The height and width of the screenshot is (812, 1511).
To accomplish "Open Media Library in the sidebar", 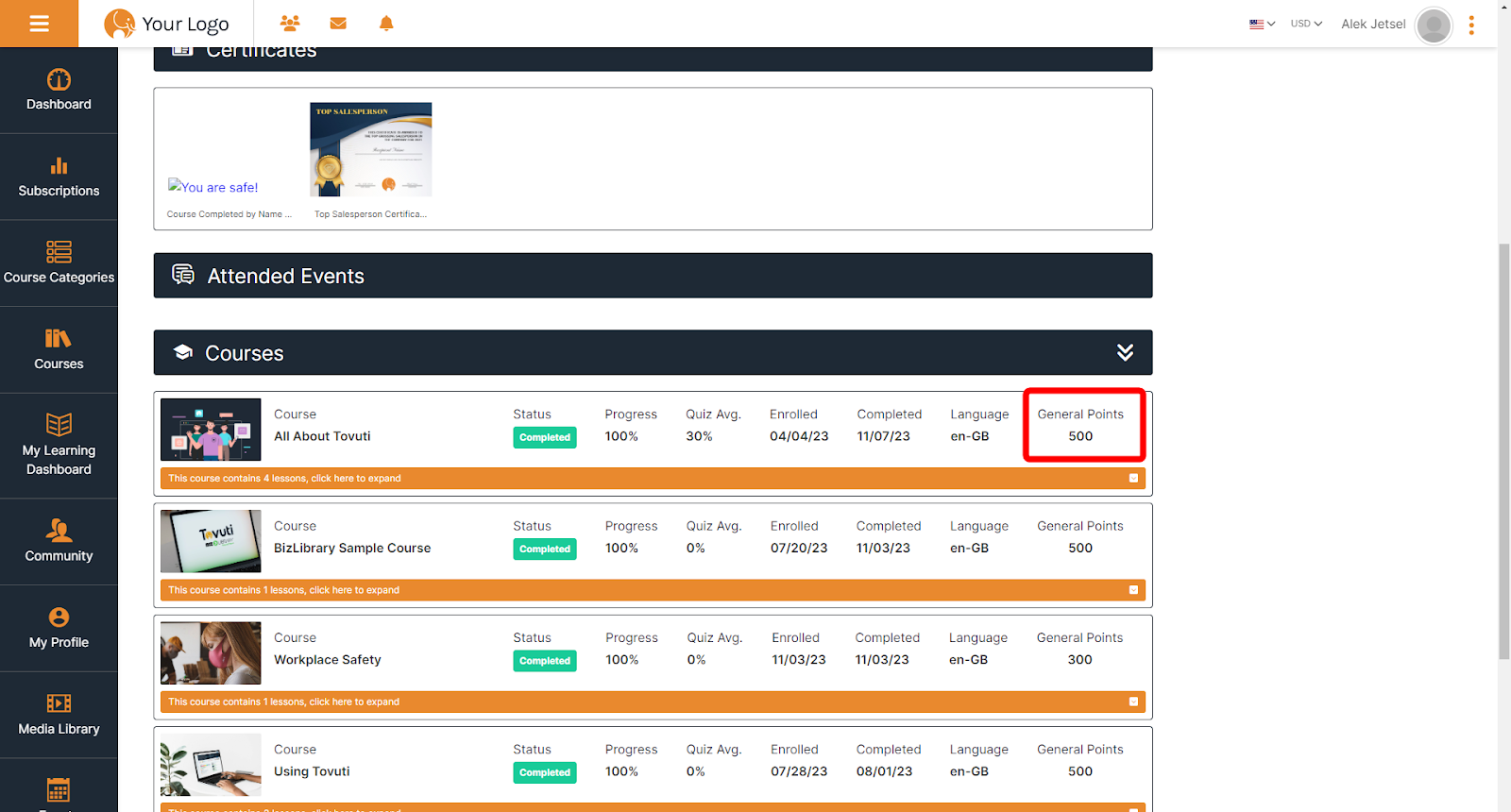I will point(59,716).
